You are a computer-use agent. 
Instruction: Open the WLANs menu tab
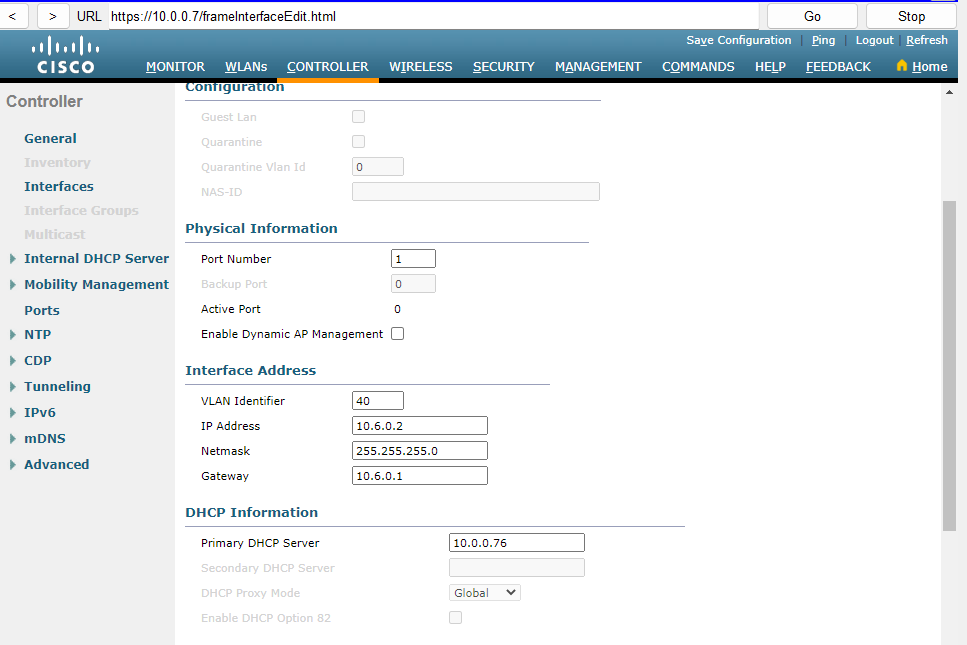coord(246,67)
